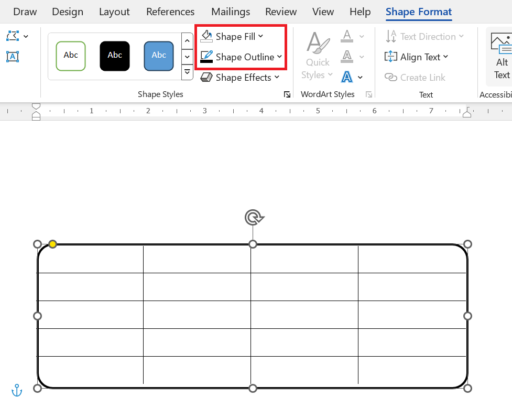Expand the Shape Outline dropdown arrow
Image resolution: width=512 pixels, height=407 pixels.
point(279,56)
